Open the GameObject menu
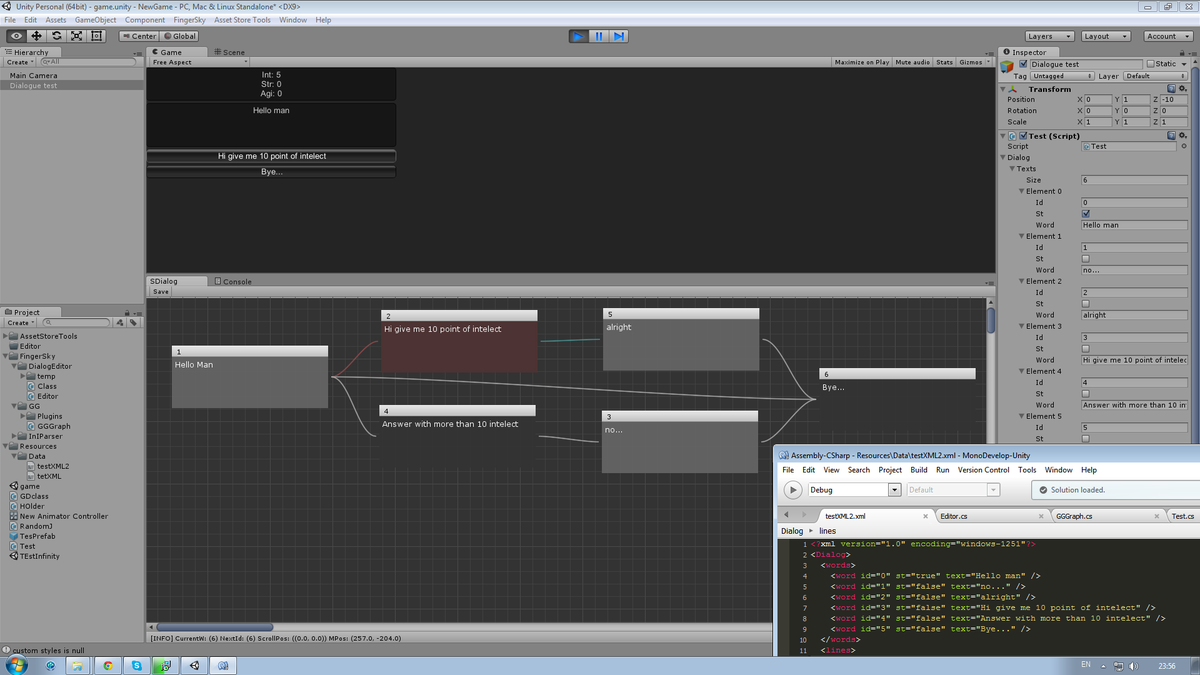This screenshot has height=675, width=1200. 95,20
